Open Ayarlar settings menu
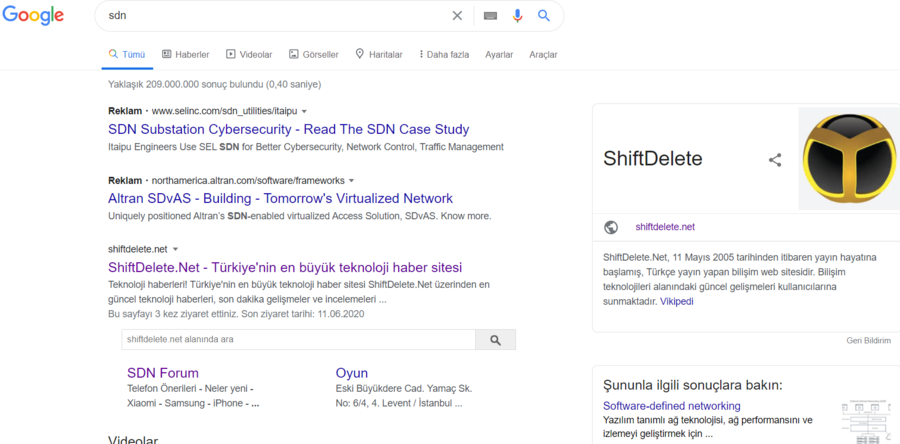 [499, 54]
